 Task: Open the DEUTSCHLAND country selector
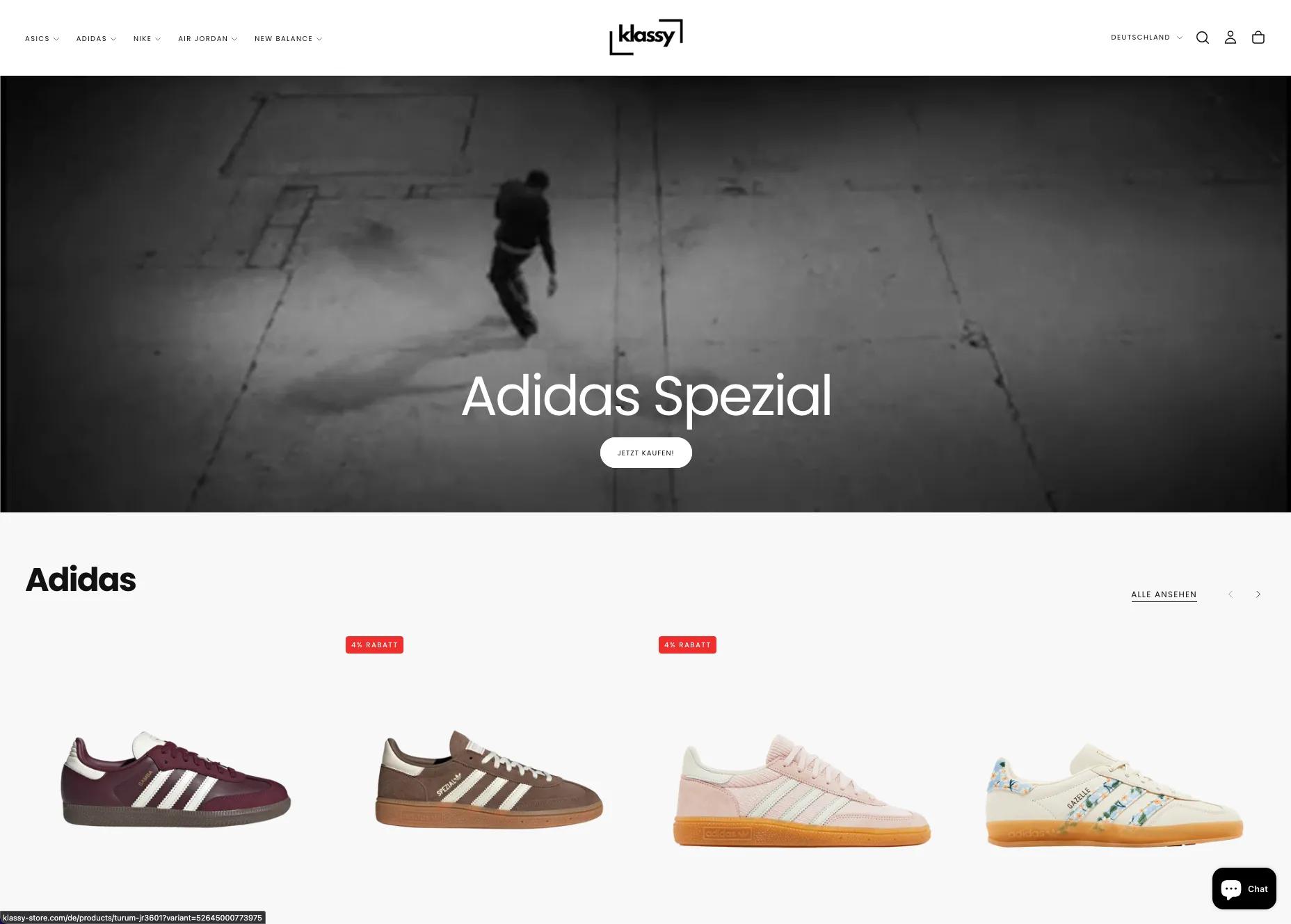[x=1146, y=38]
